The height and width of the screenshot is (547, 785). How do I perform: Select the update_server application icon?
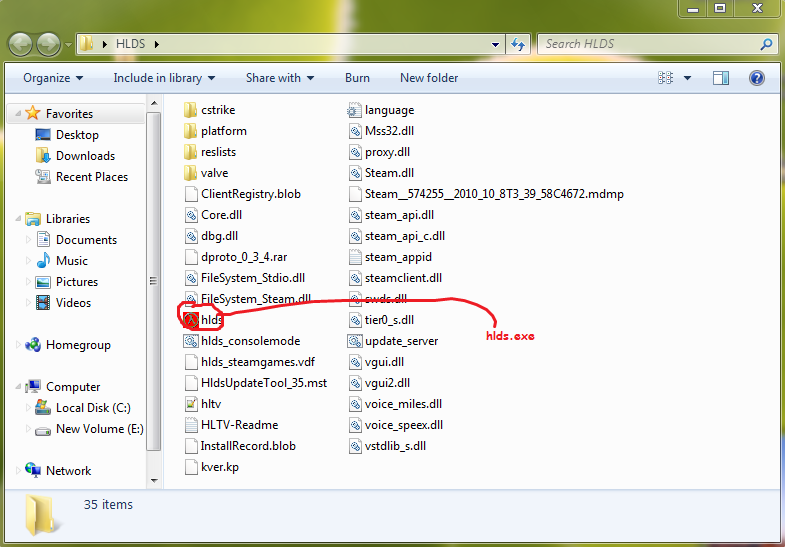(354, 341)
